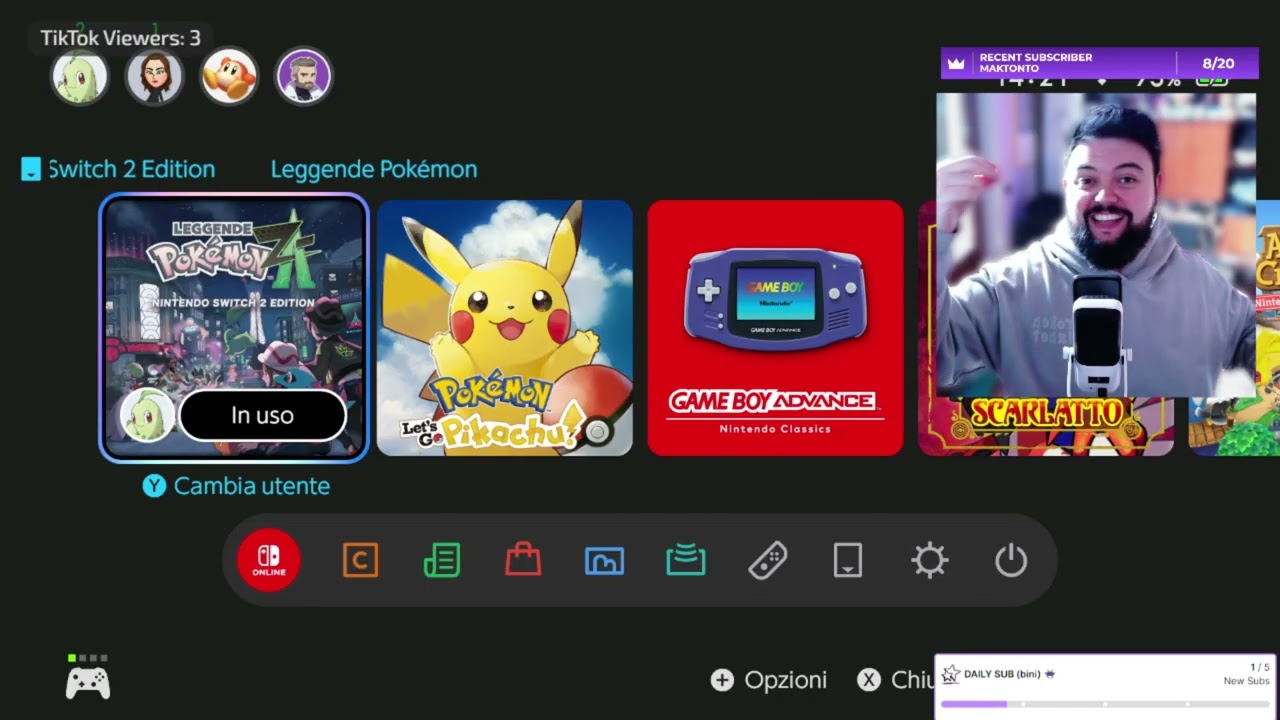This screenshot has width=1280, height=720.
Task: Click the Switch 2 Edition text
Action: pos(132,169)
